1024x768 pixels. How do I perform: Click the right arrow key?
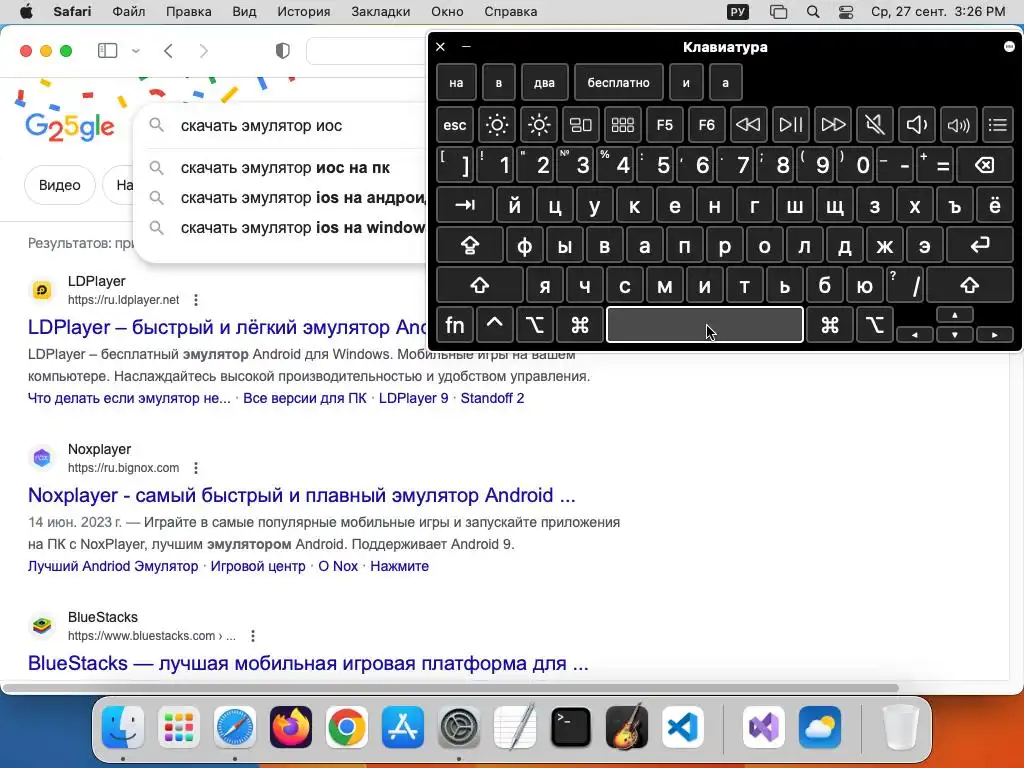[x=995, y=334]
